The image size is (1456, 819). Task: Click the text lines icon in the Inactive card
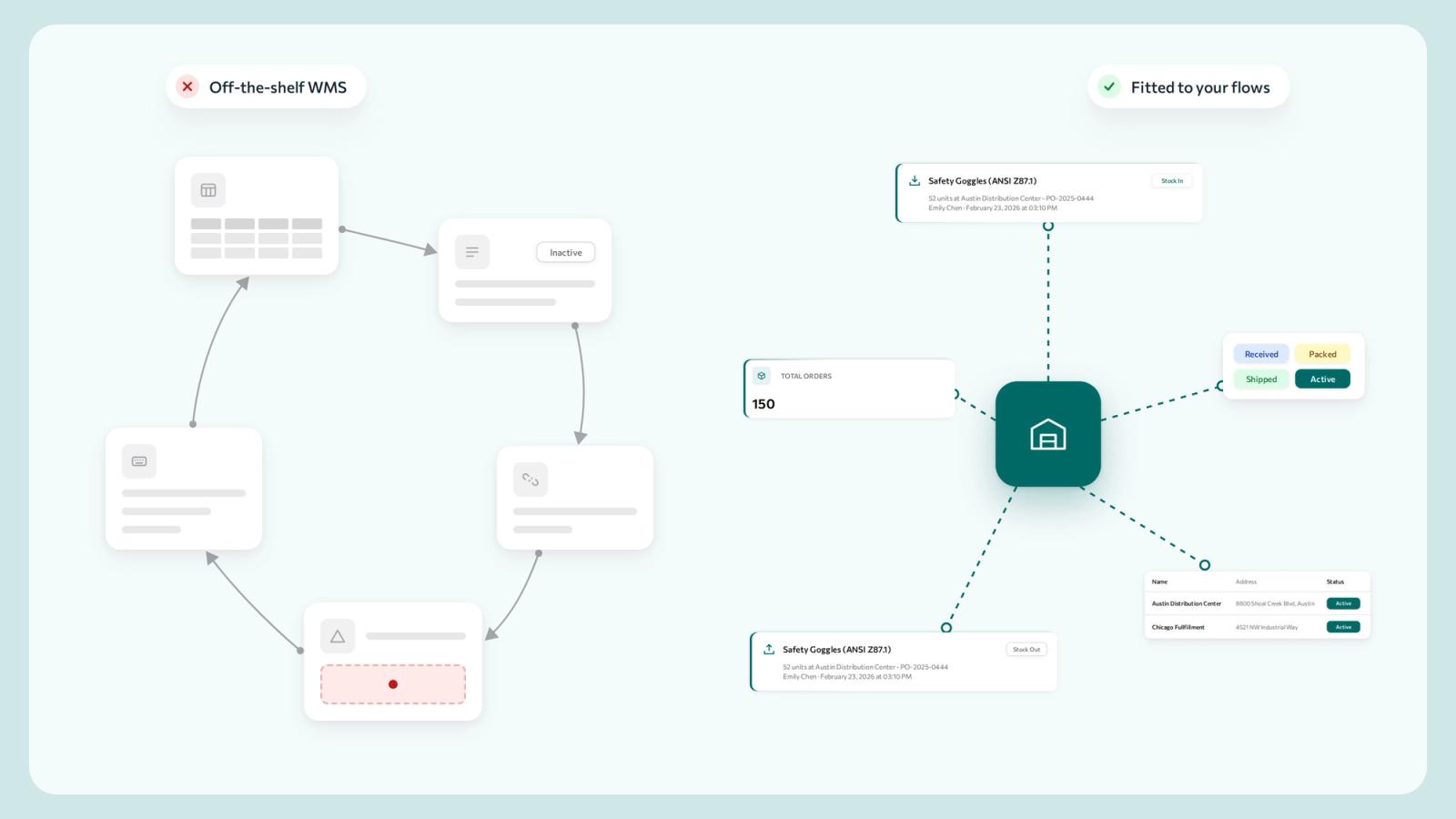472,252
